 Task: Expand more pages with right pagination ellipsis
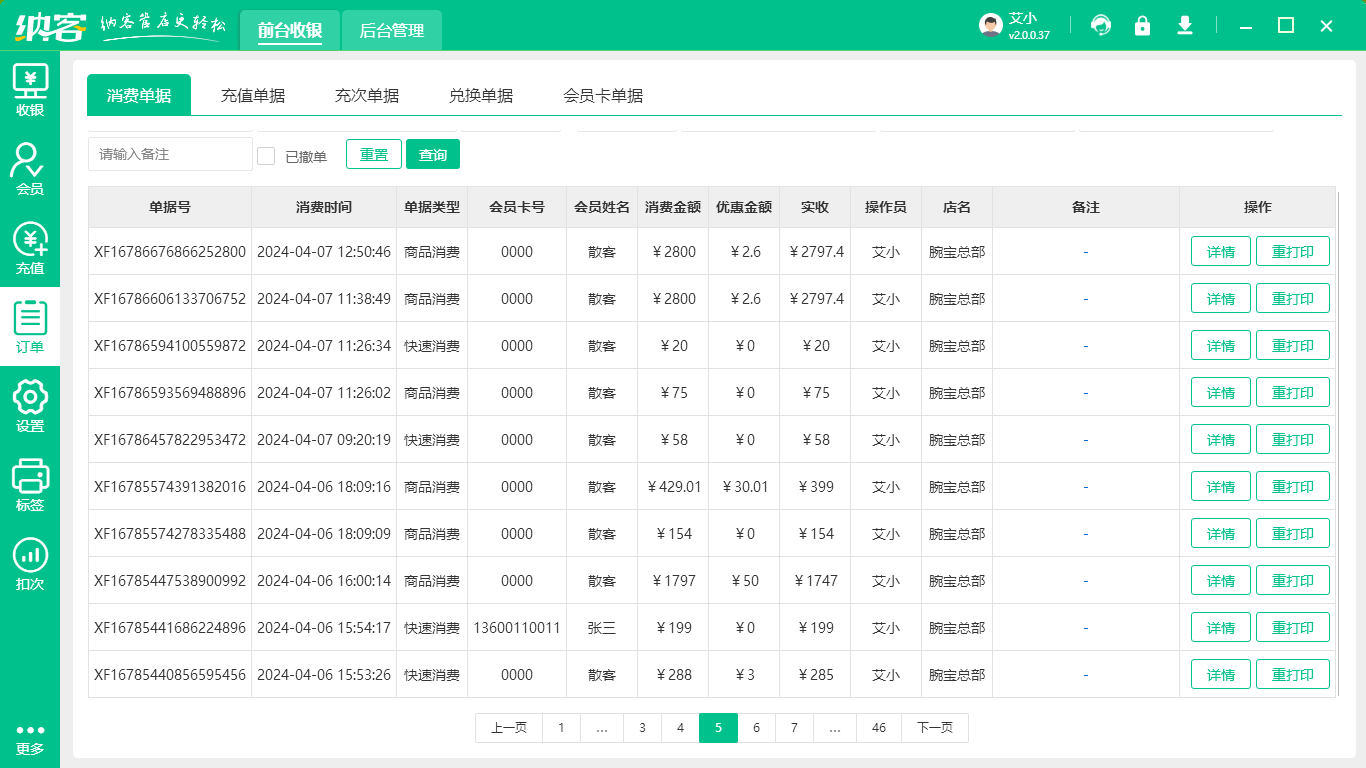tap(835, 728)
